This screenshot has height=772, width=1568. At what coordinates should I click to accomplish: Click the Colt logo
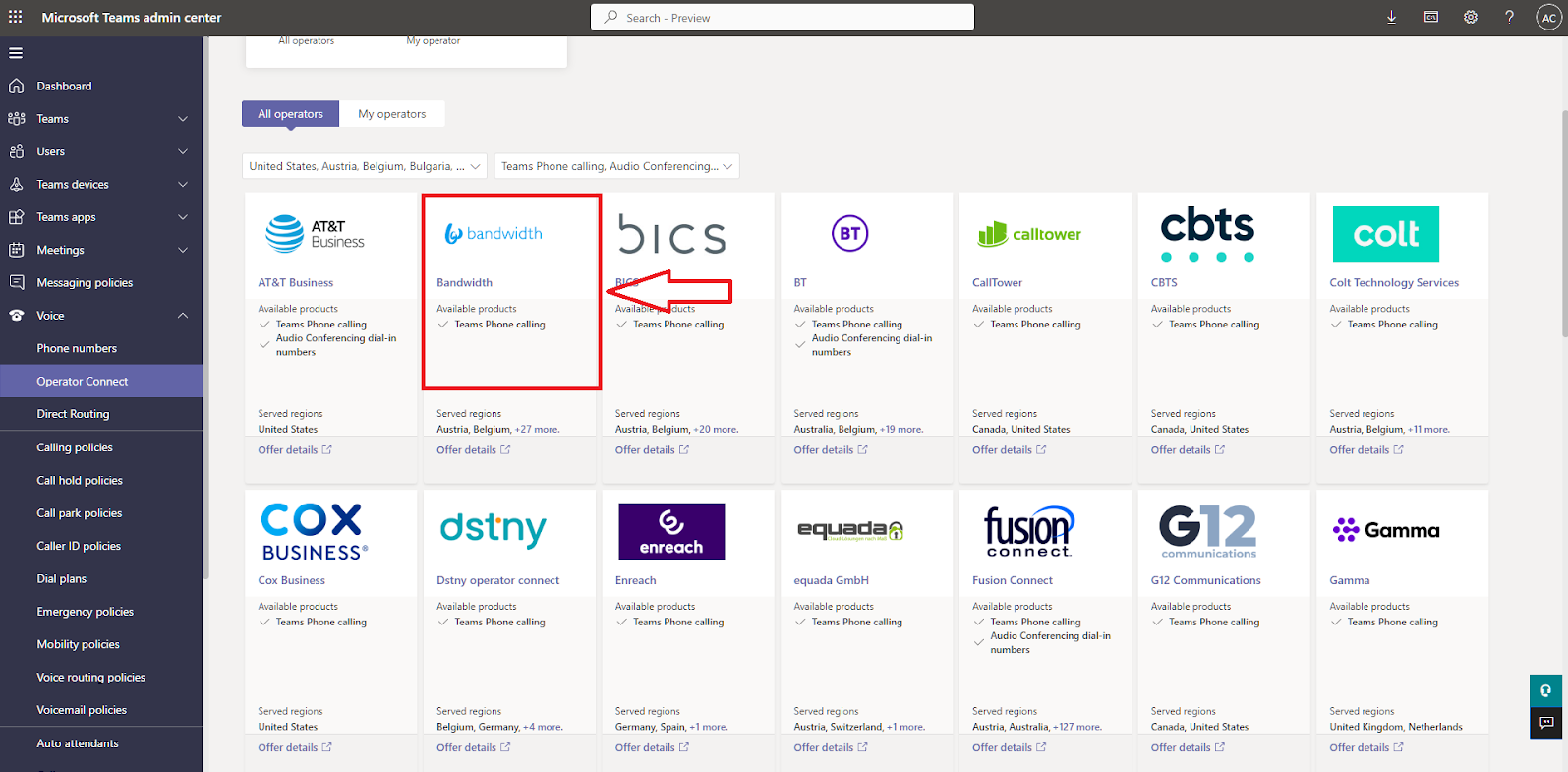tap(1385, 233)
